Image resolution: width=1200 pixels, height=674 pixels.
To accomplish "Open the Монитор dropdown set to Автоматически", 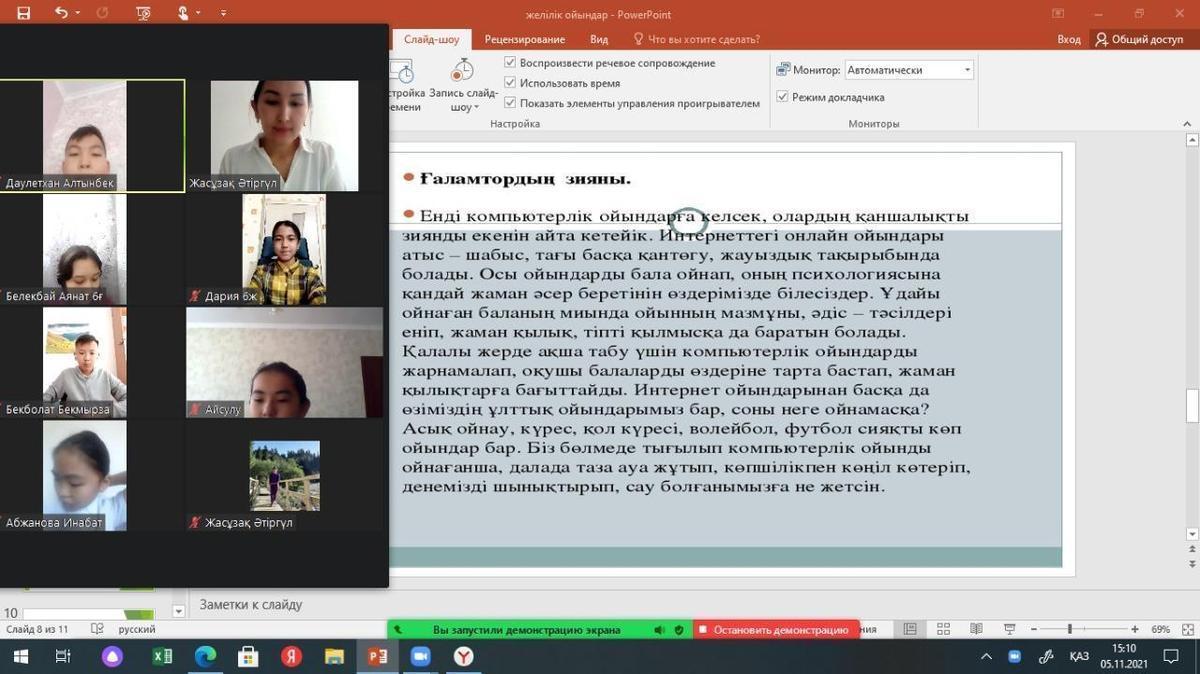I will pos(908,70).
